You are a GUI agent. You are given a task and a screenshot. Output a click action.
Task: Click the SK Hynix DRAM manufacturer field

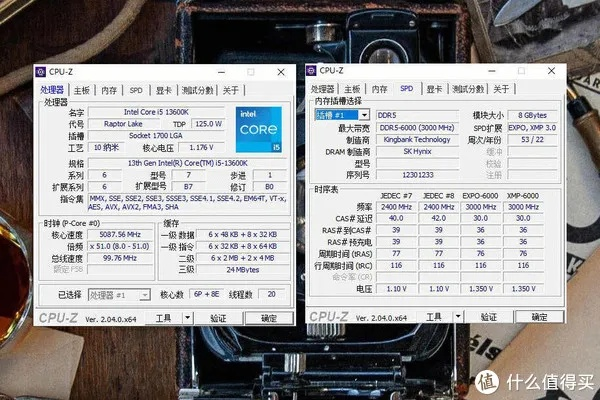point(417,152)
